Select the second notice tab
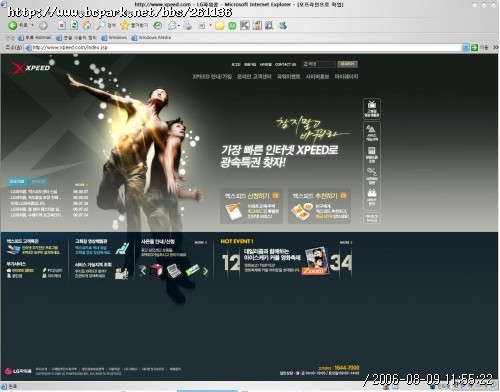This screenshot has width=500, height=392. click(x=38, y=182)
